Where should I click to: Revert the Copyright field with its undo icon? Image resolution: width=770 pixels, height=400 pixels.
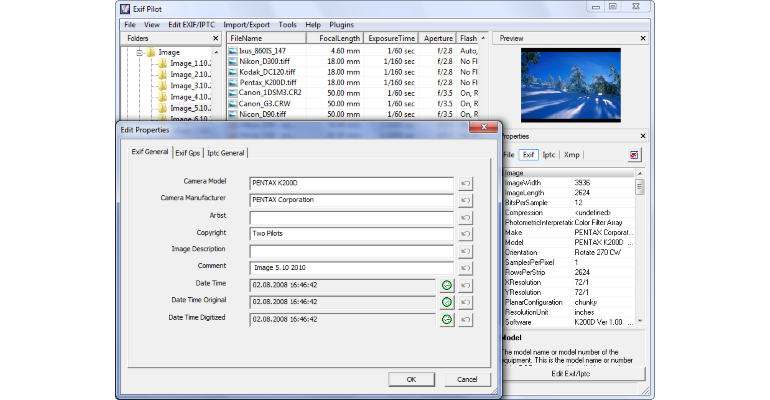[465, 234]
